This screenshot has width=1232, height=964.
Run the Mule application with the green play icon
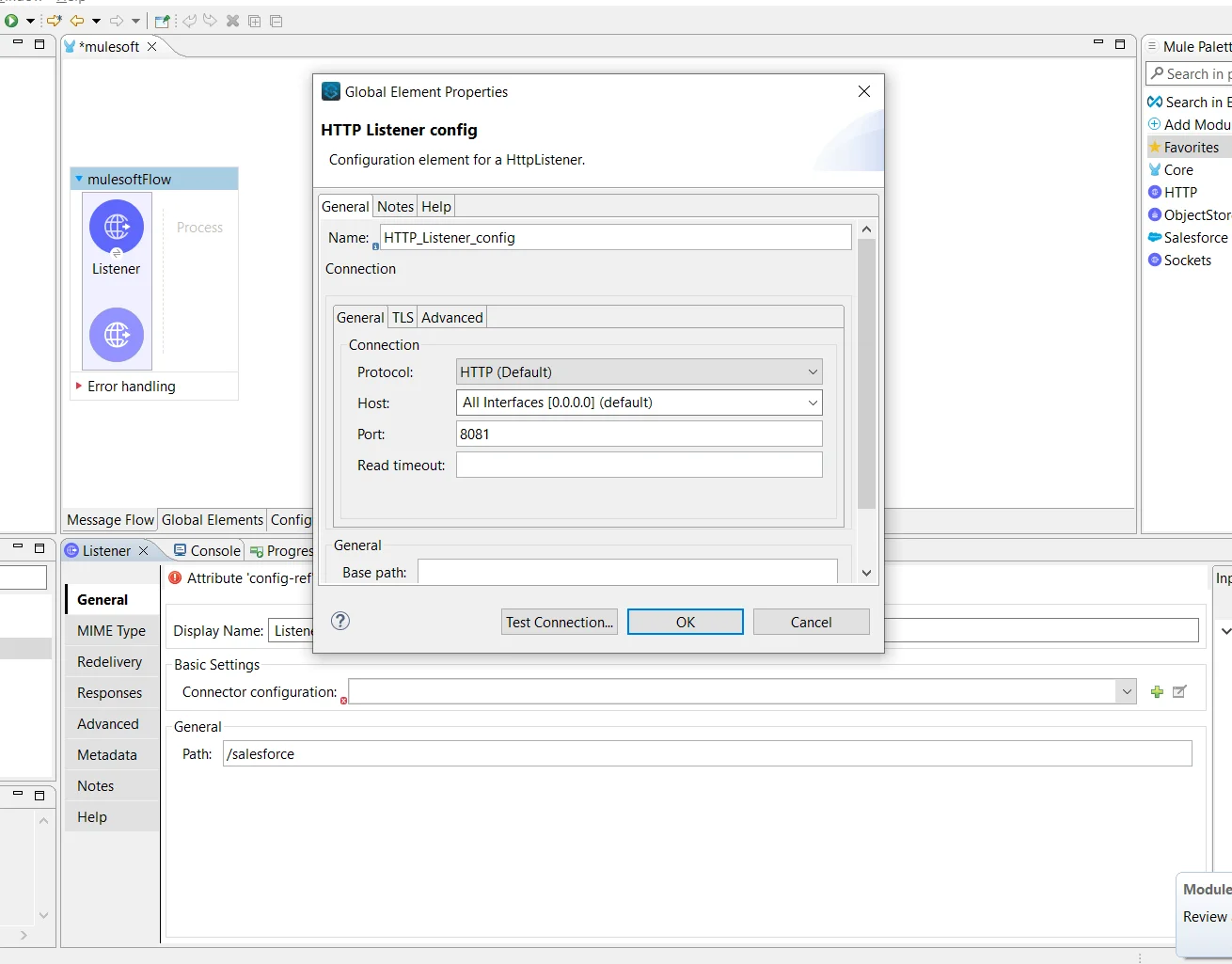click(x=9, y=20)
